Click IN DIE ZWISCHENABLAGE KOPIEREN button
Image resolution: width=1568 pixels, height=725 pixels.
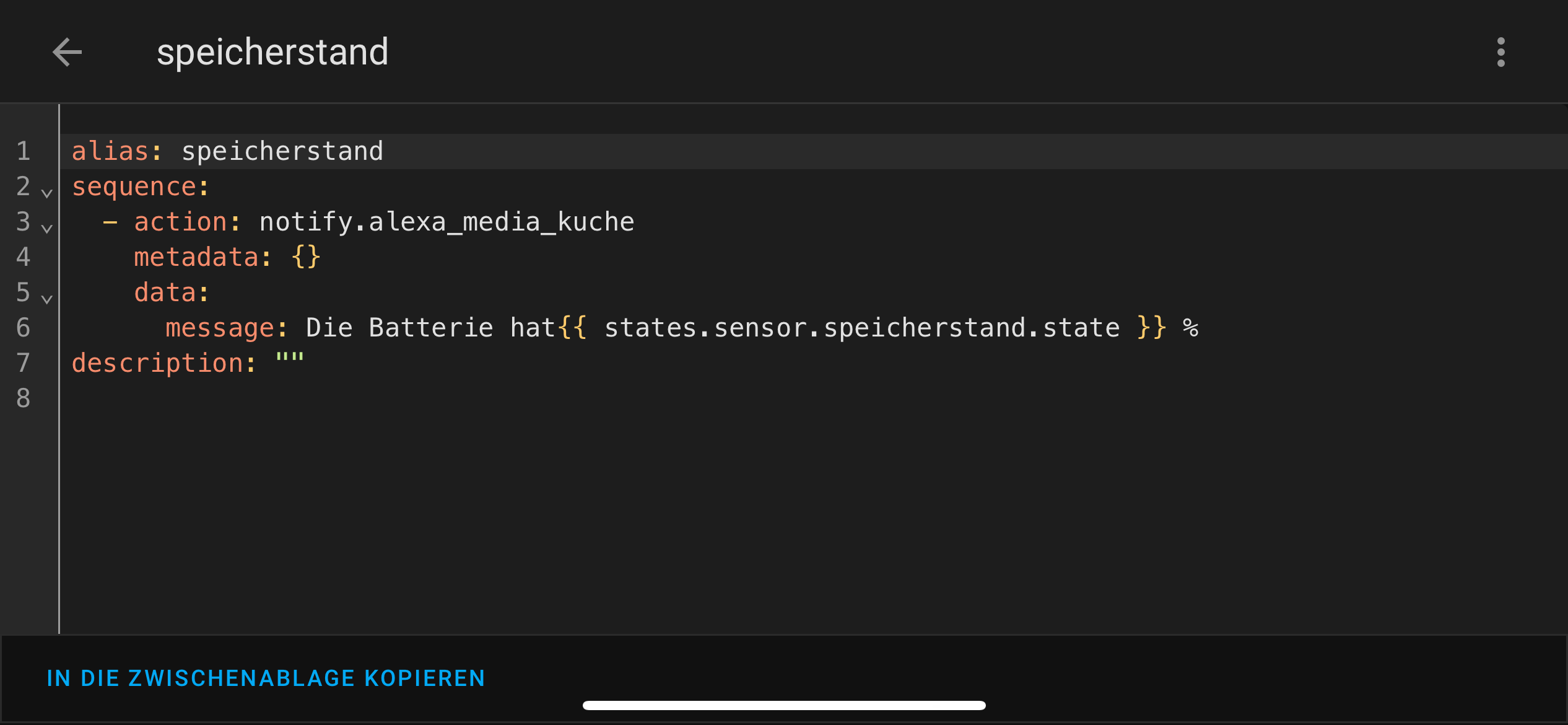click(266, 679)
